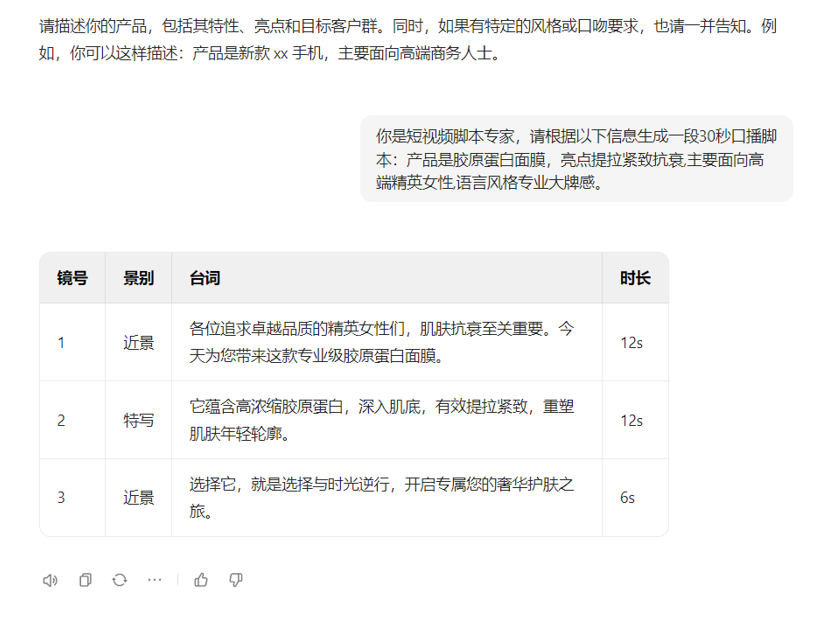Screen dimensions: 823x622
Task: Click the 胶原蛋白 dialogue in row 2
Action: [x=385, y=420]
